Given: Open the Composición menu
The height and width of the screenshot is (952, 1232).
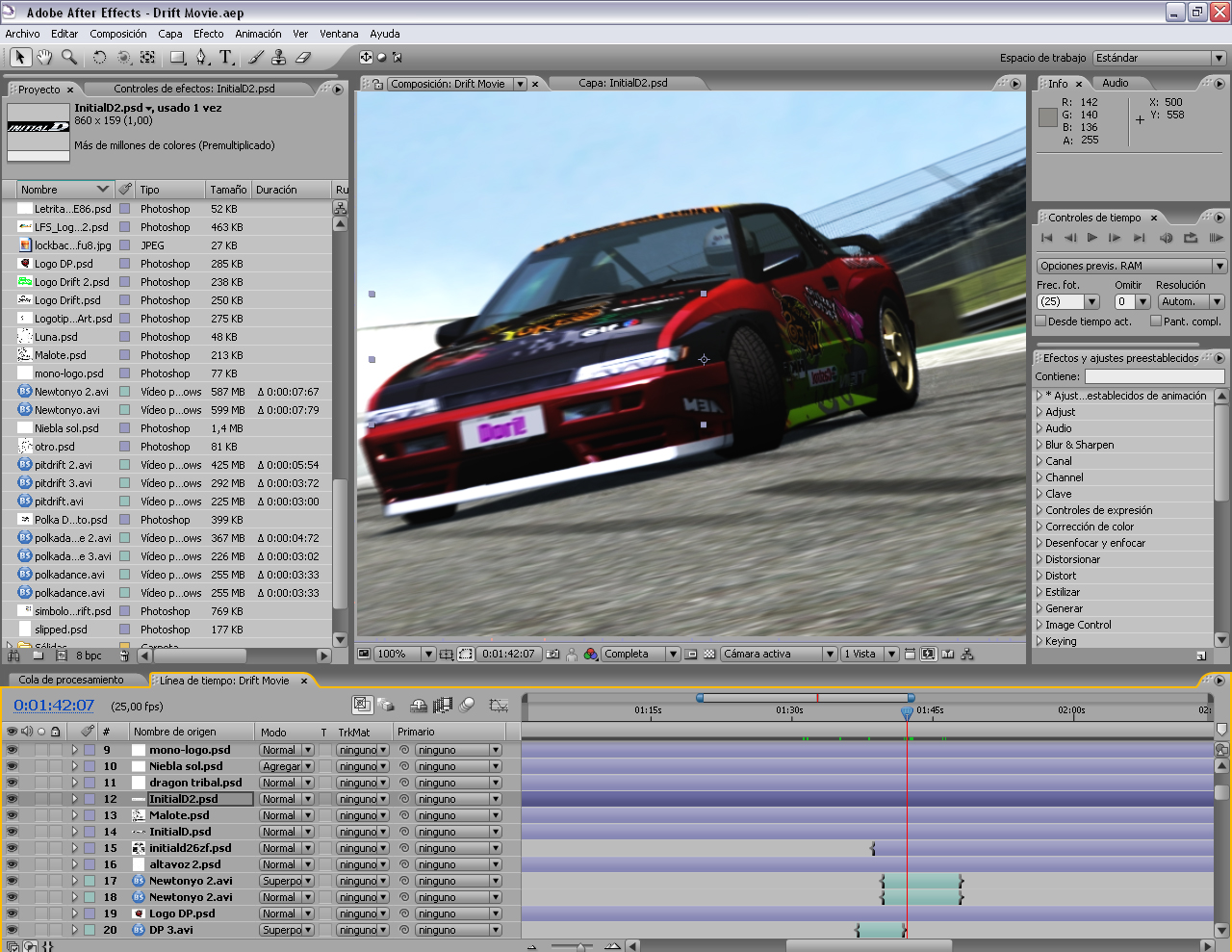Looking at the screenshot, I should pyautogui.click(x=118, y=34).
